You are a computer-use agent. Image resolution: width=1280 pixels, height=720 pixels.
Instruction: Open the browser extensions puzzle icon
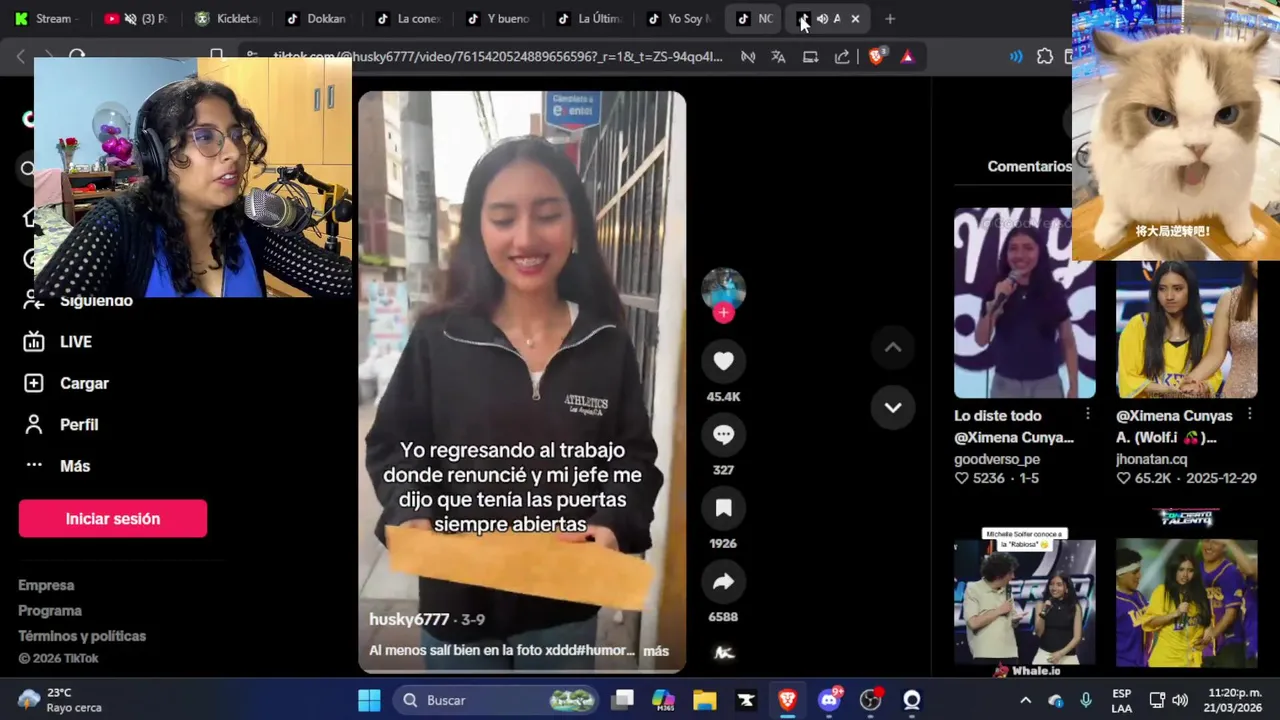[1045, 57]
